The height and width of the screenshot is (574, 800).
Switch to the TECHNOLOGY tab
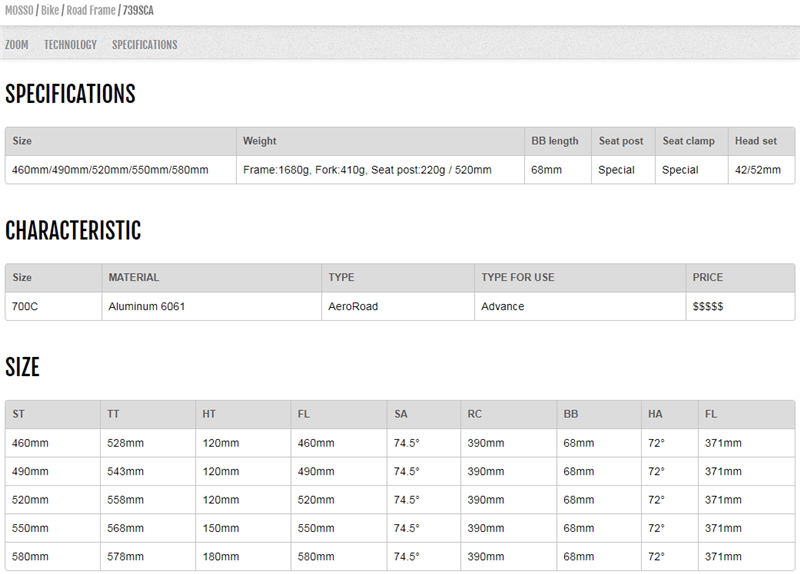(70, 45)
